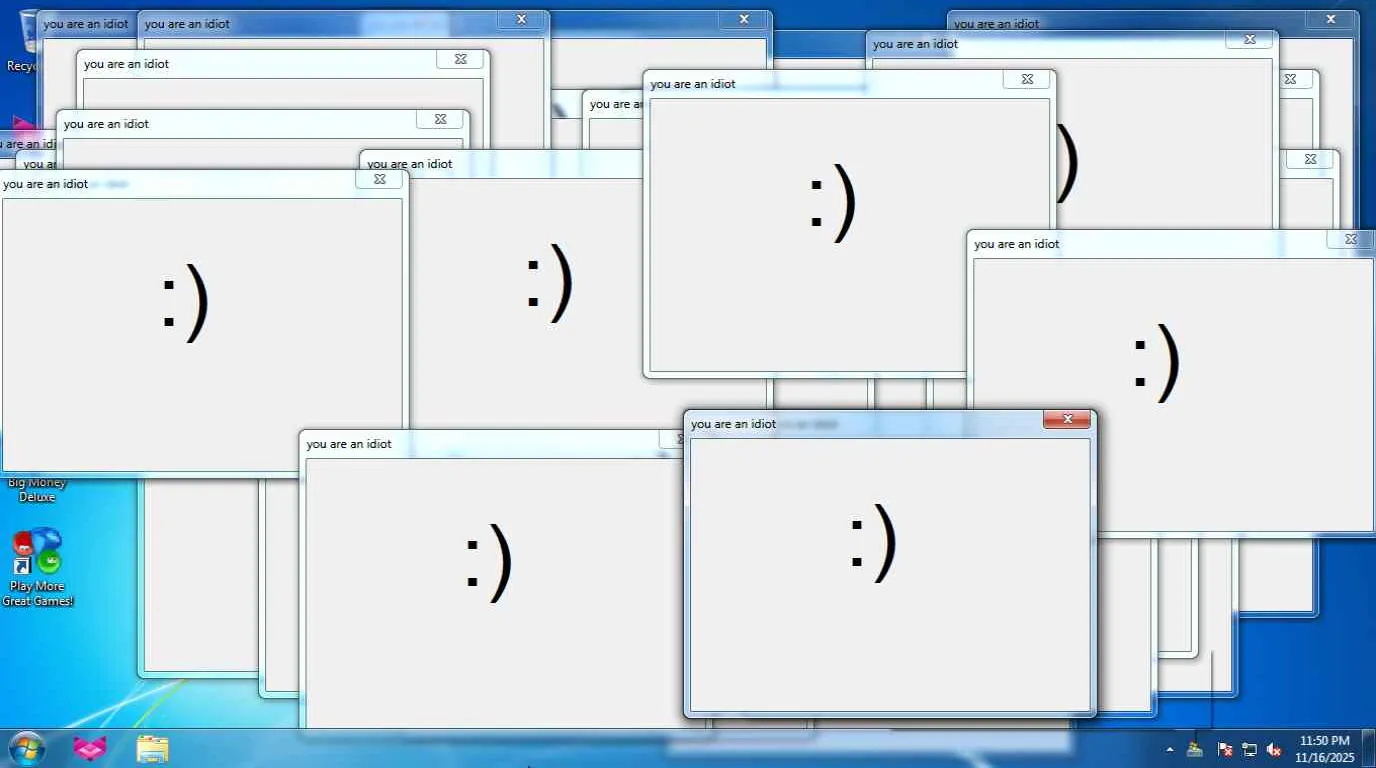Click the Show desktop button beside the clock
1376x768 pixels.
point(1369,748)
